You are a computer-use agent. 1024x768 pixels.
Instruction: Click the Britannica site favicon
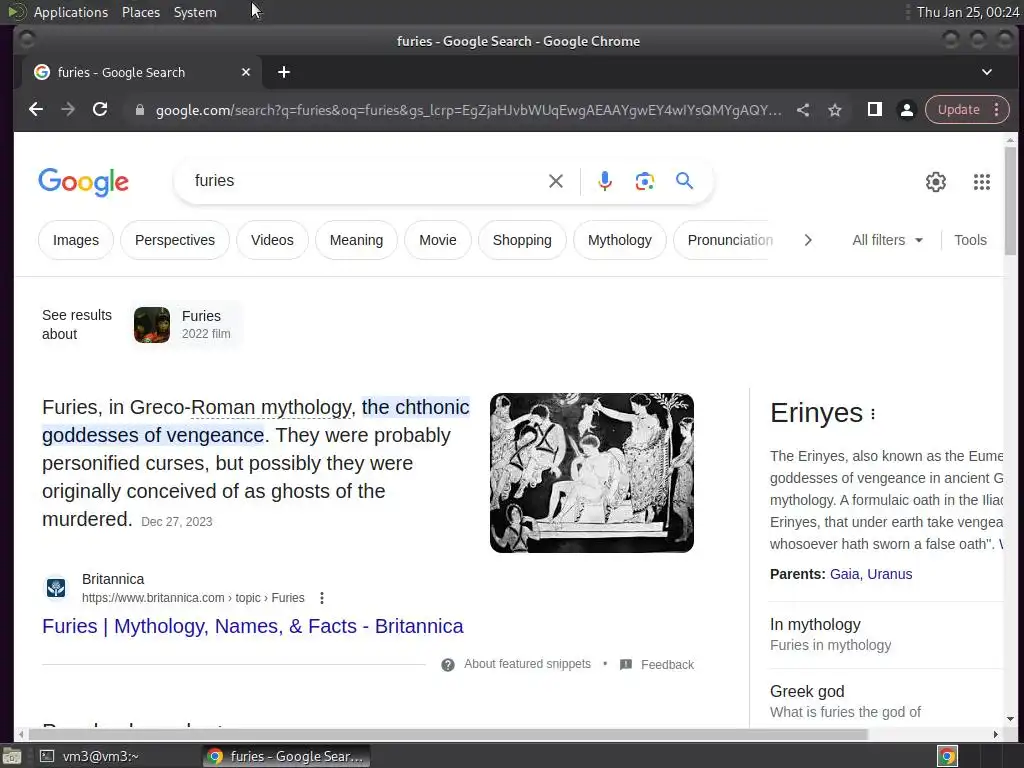(56, 588)
